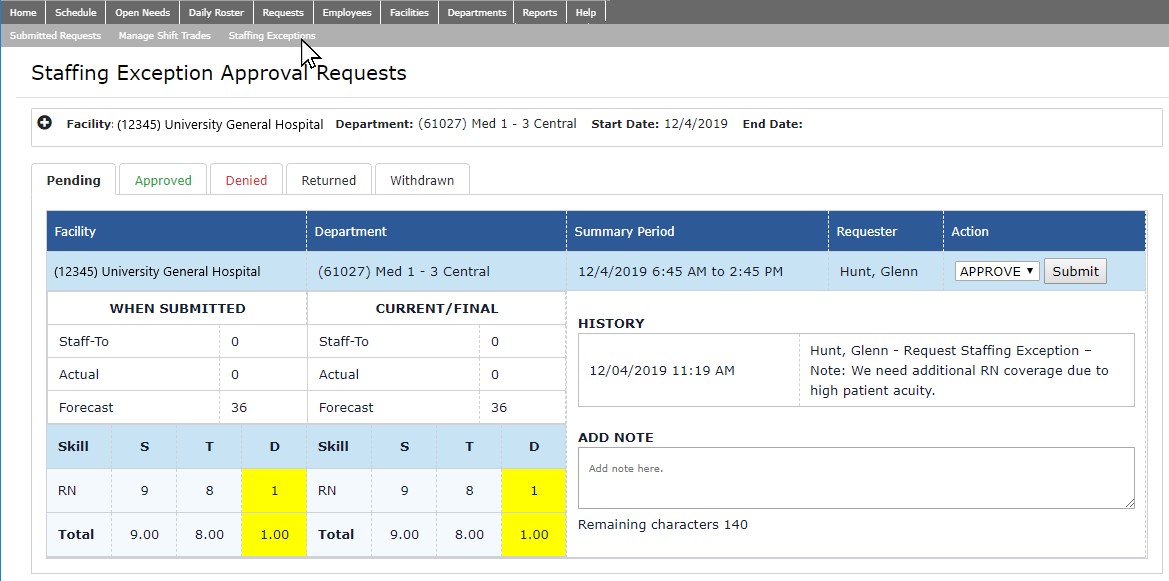This screenshot has height=581, width=1169.
Task: Switch to the Denied tab
Action: pos(246,180)
